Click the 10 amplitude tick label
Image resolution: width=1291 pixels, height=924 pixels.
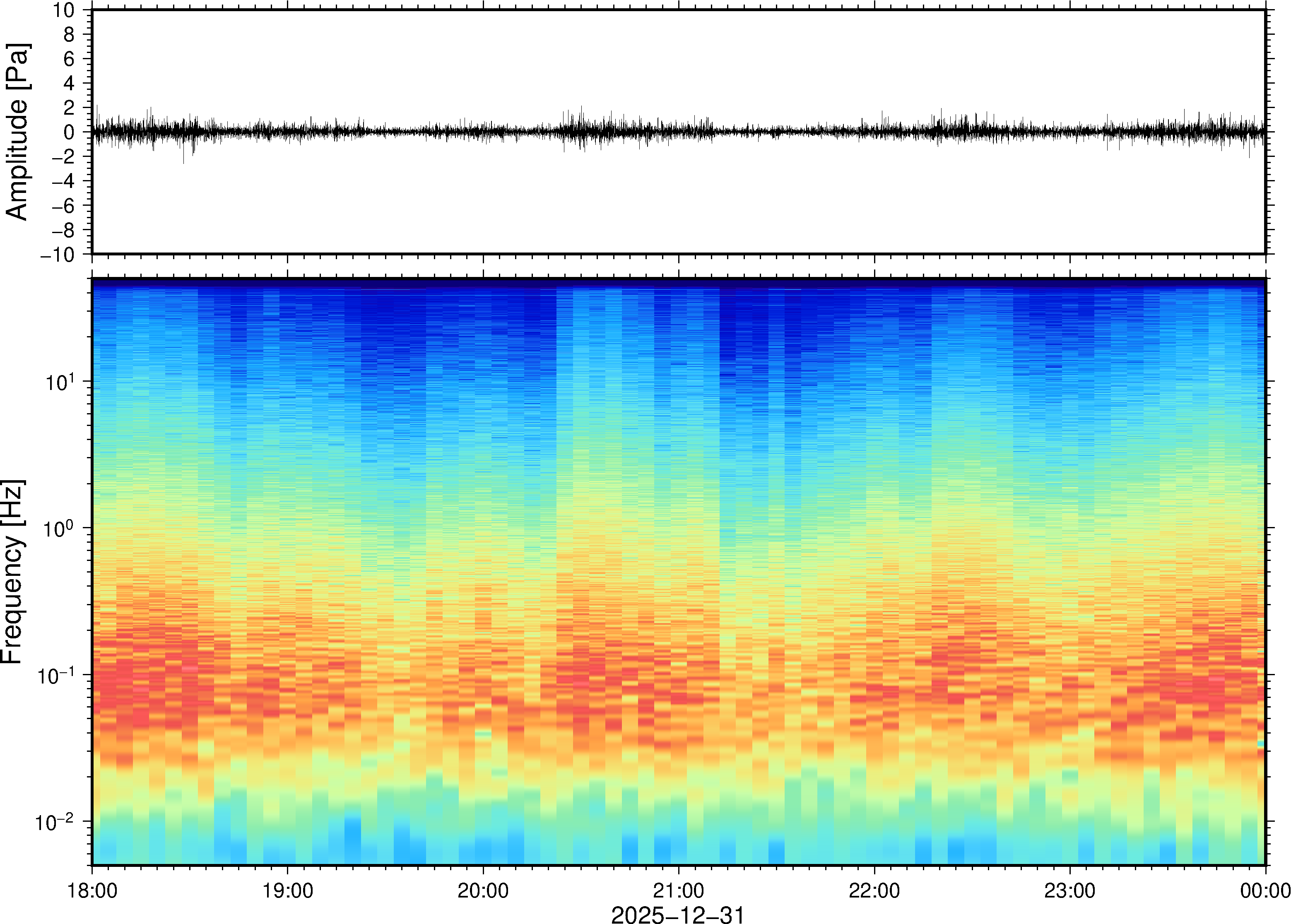[x=64, y=10]
